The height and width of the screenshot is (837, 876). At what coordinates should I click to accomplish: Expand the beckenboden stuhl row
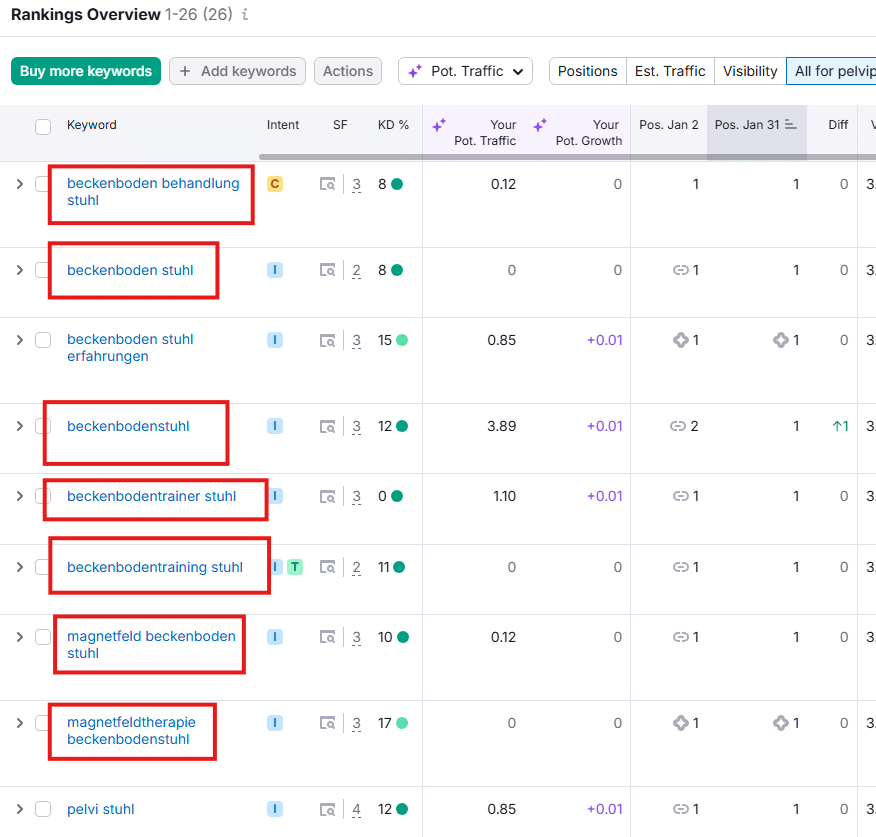click(x=20, y=270)
